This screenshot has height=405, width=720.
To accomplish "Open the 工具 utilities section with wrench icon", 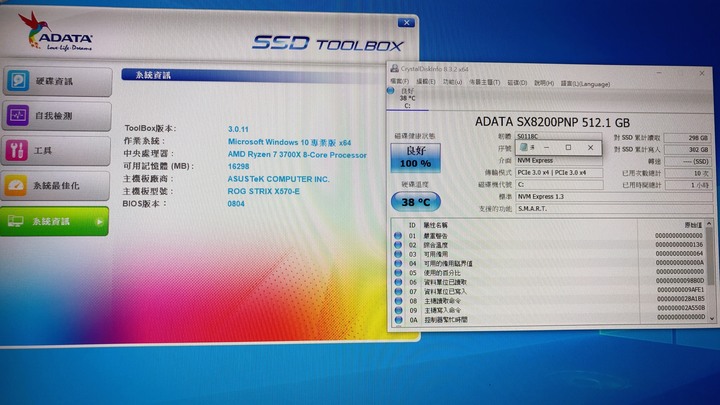I will pyautogui.click(x=56, y=150).
